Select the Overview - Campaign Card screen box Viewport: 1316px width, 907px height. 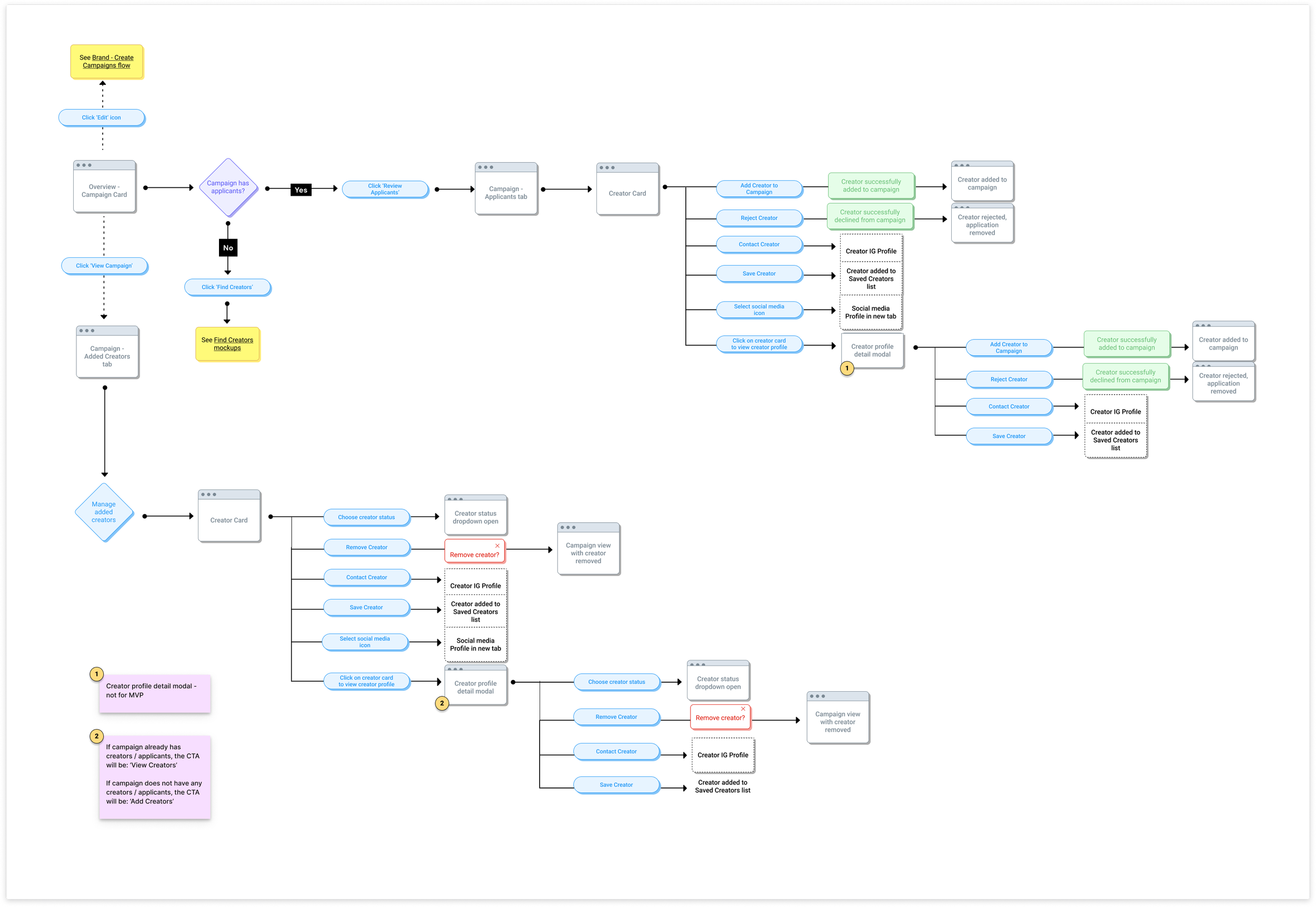[104, 191]
